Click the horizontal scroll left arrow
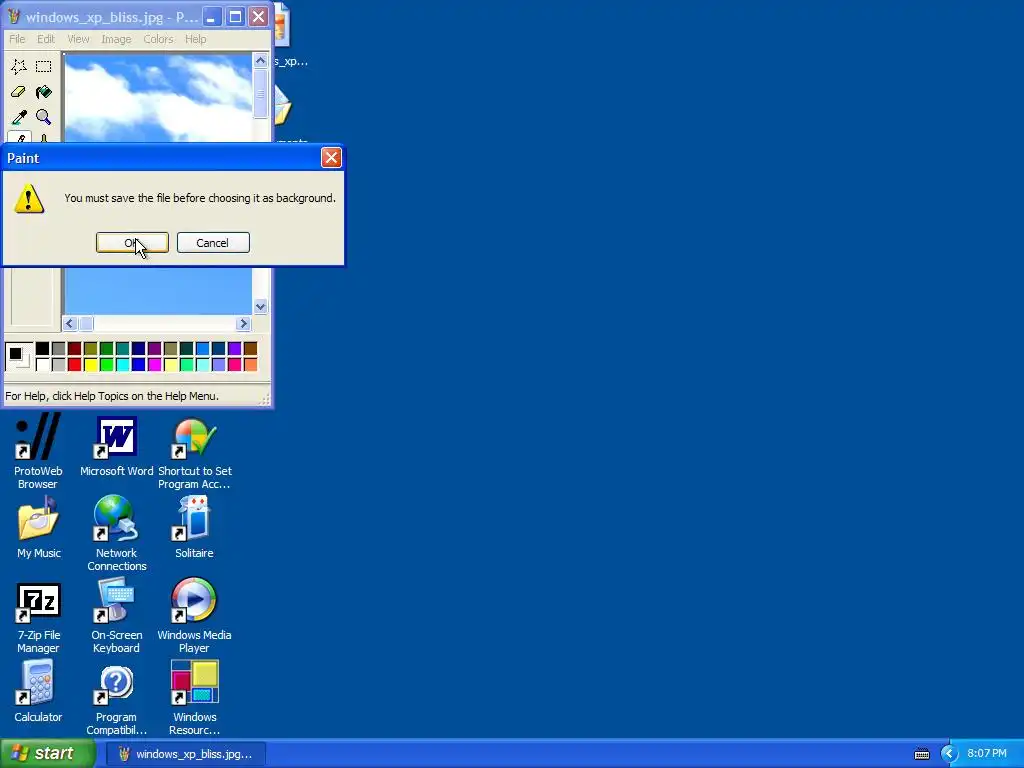Viewport: 1024px width, 768px height. tap(70, 324)
